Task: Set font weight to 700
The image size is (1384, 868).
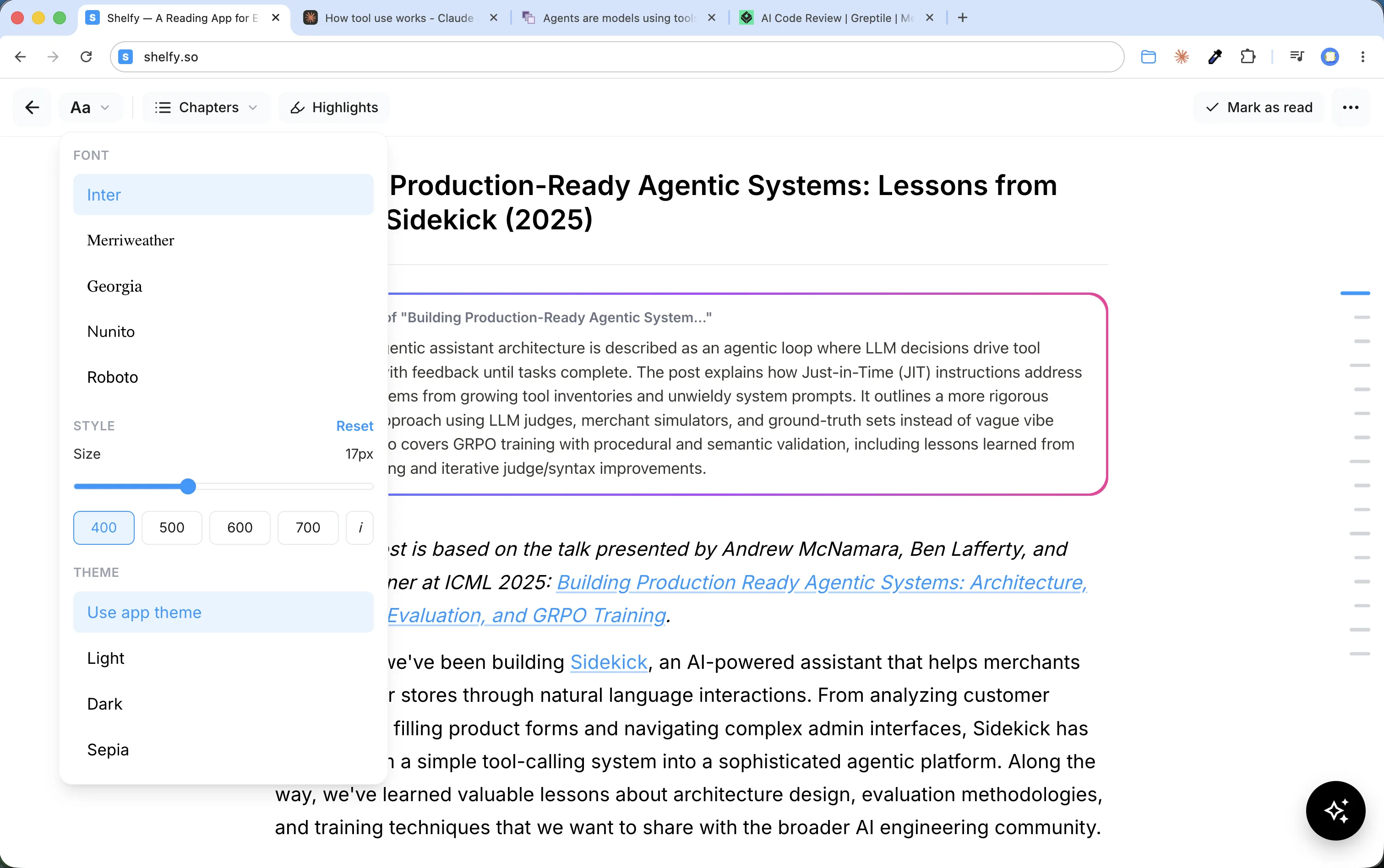Action: (308, 527)
